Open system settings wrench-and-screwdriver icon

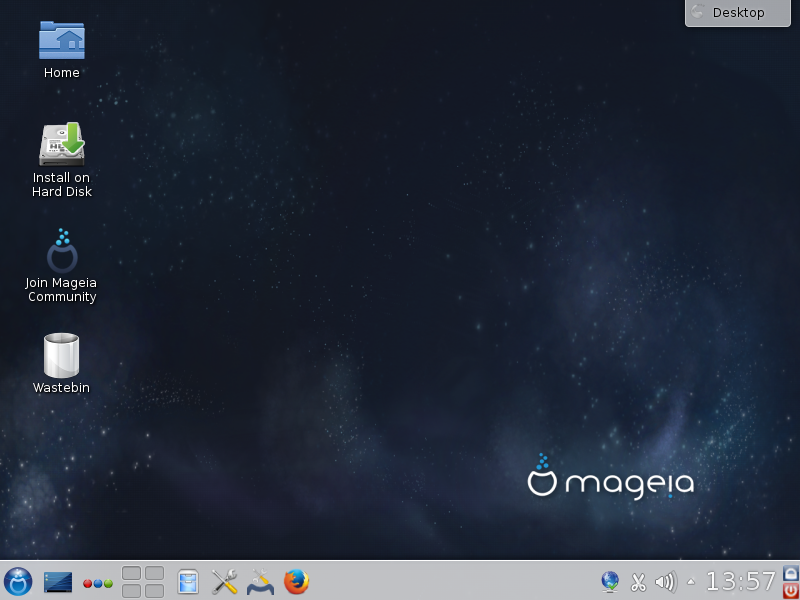coord(224,581)
